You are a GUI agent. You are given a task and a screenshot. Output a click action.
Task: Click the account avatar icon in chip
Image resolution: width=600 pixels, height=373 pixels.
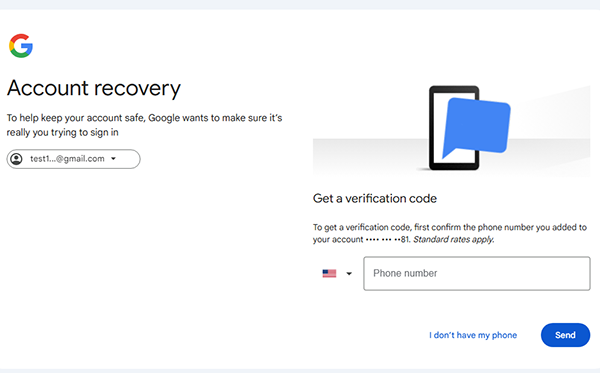16,159
